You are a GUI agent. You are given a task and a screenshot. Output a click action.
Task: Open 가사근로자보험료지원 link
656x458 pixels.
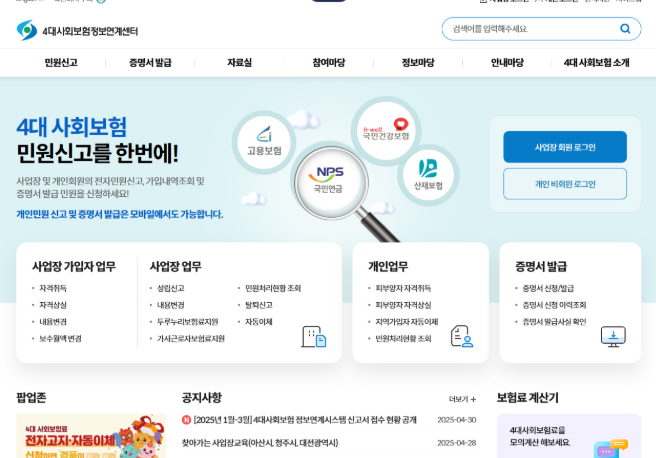(191, 338)
